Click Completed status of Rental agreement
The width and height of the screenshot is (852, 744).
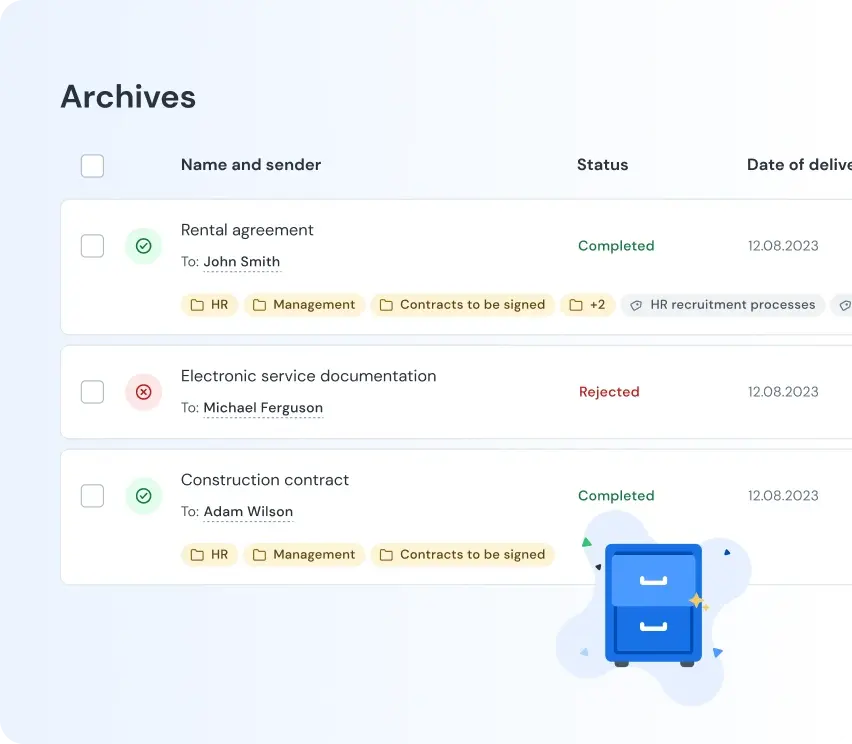click(x=616, y=246)
